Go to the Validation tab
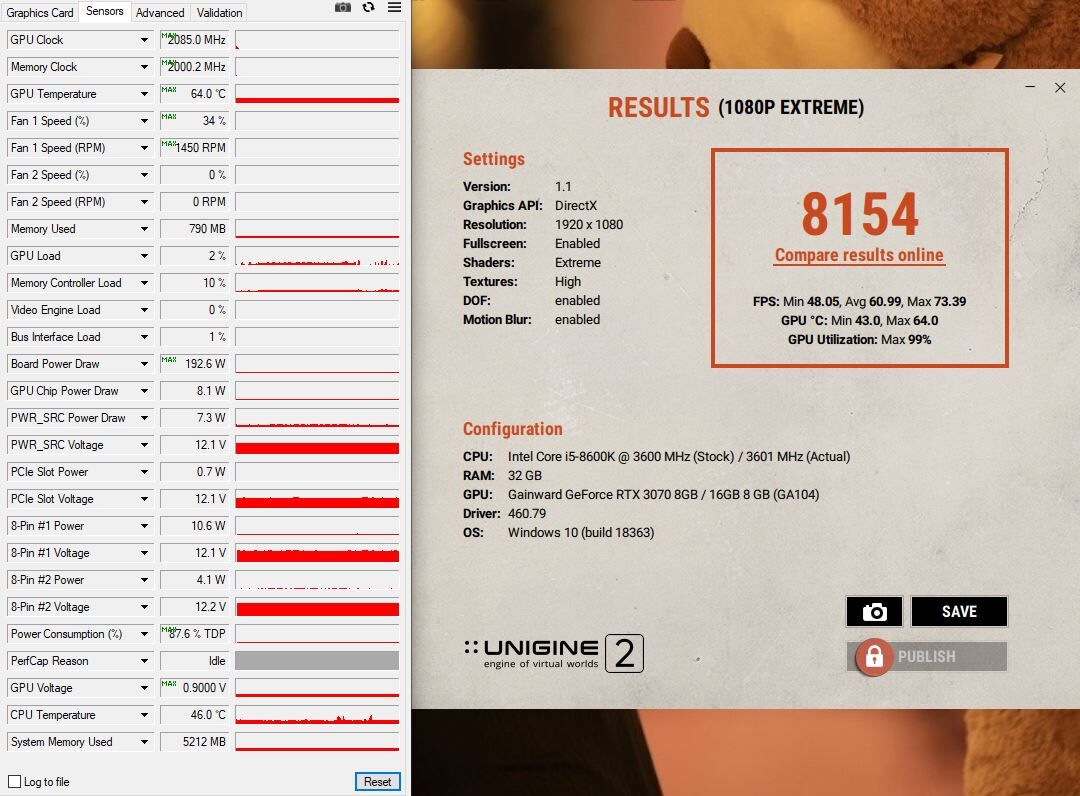Image resolution: width=1080 pixels, height=796 pixels. pyautogui.click(x=219, y=12)
